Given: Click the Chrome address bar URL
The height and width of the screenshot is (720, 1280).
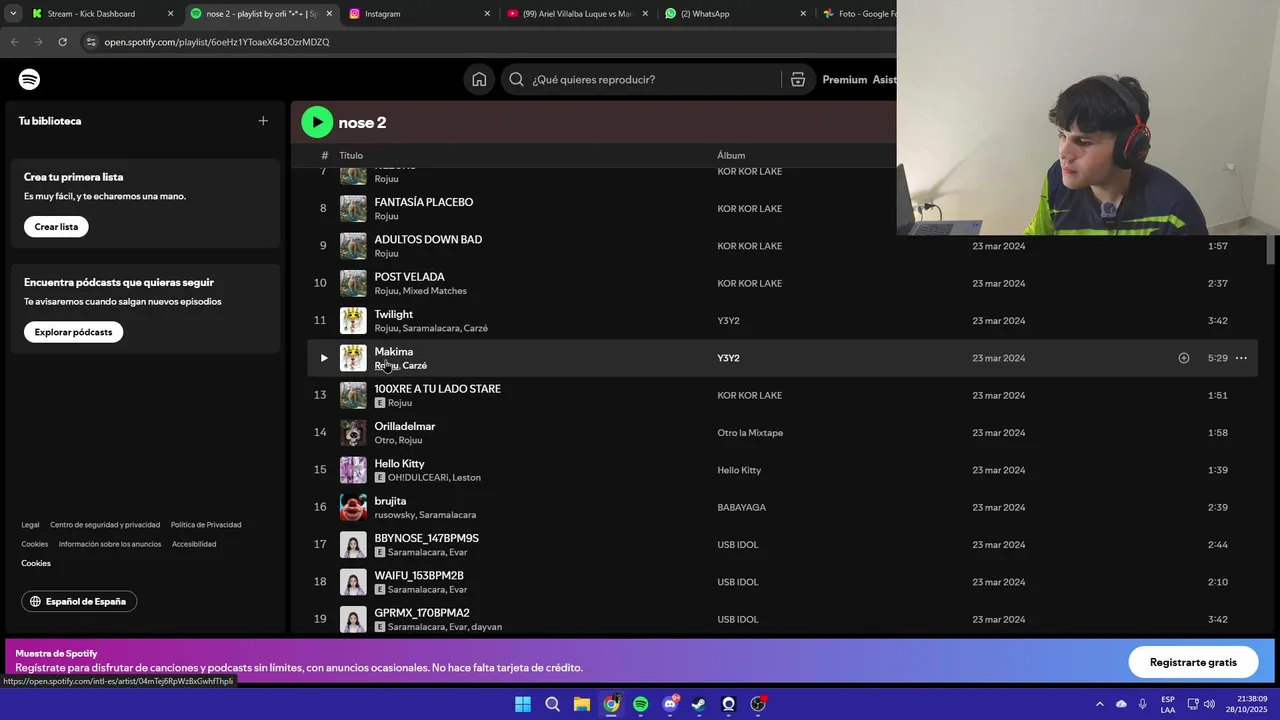Looking at the screenshot, I should [x=217, y=42].
